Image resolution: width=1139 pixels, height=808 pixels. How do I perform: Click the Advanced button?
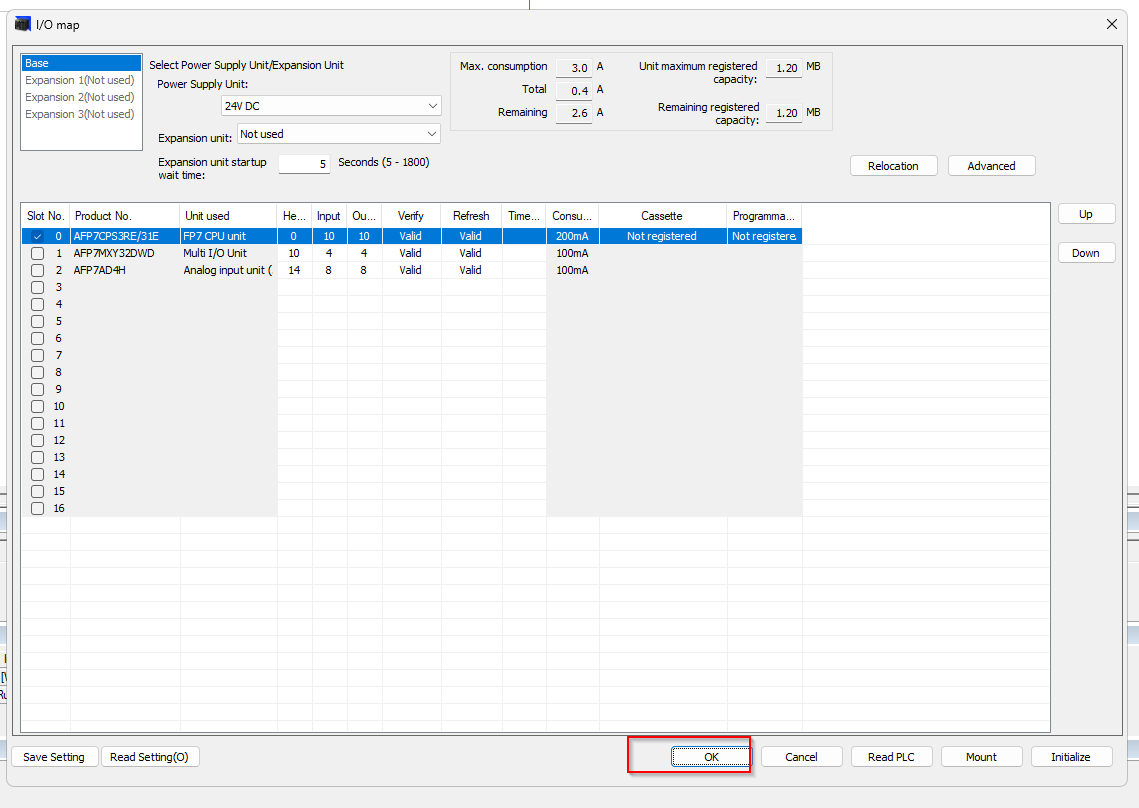[x=991, y=166]
